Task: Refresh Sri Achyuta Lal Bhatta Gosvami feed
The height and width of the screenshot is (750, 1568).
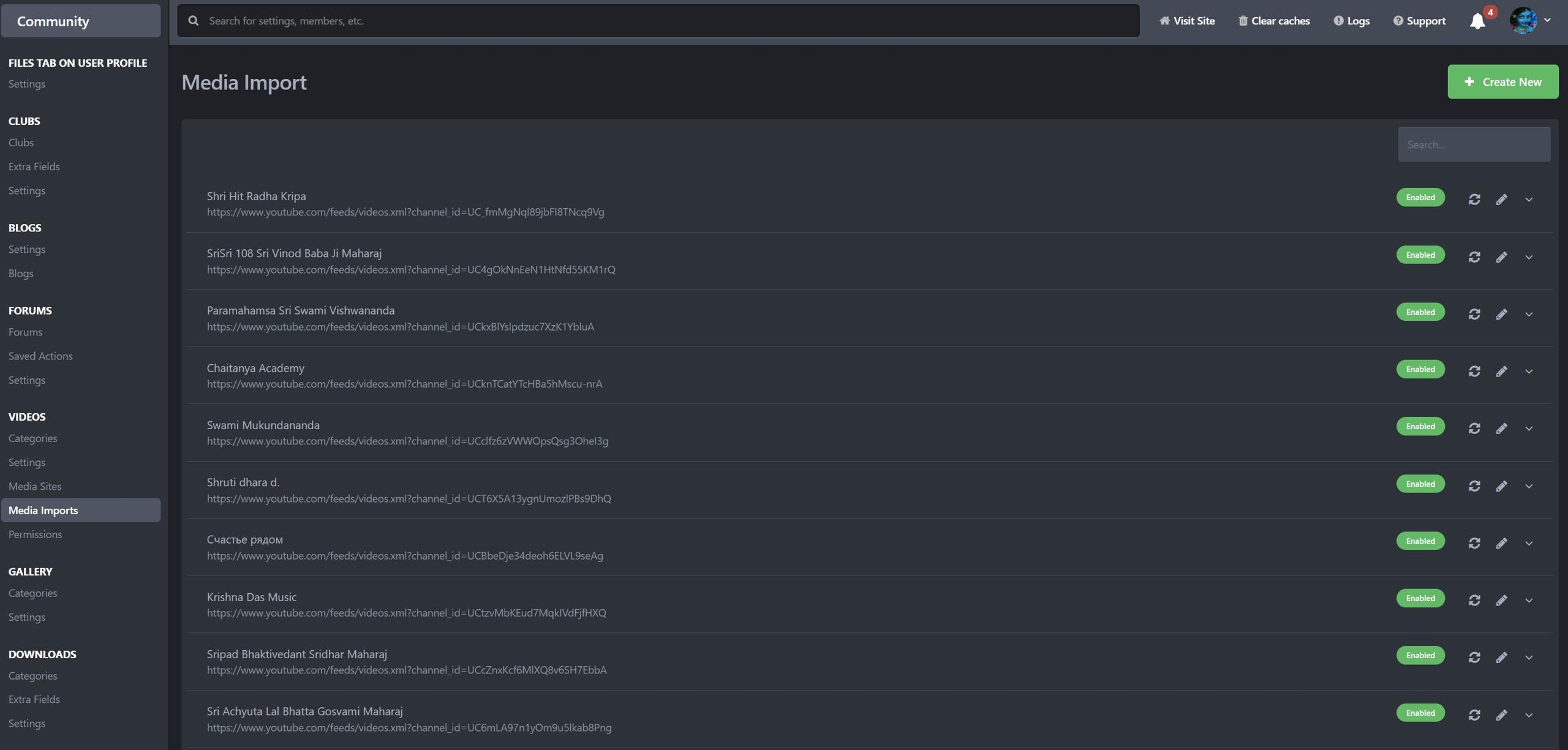Action: point(1474,715)
